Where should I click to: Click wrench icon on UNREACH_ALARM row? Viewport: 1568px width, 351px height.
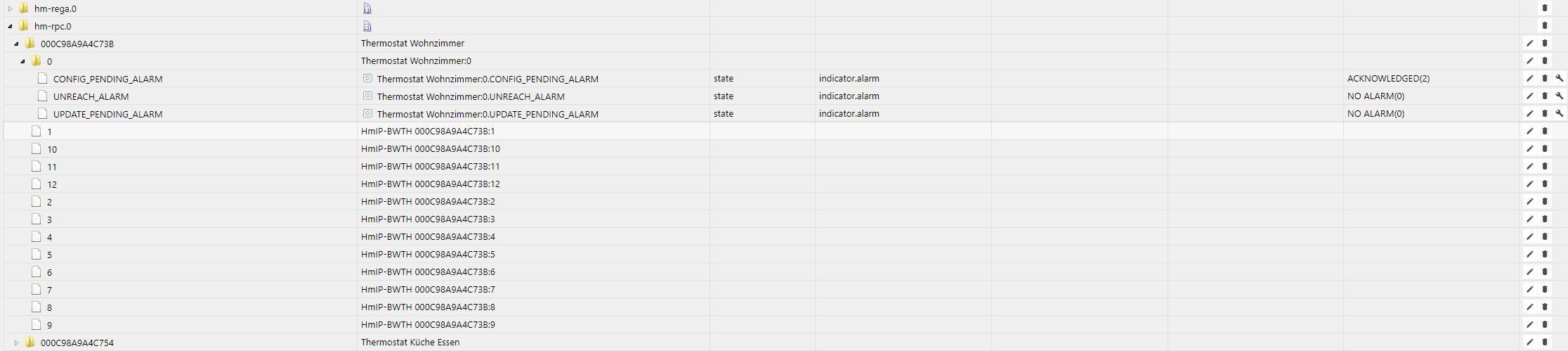pos(1559,96)
